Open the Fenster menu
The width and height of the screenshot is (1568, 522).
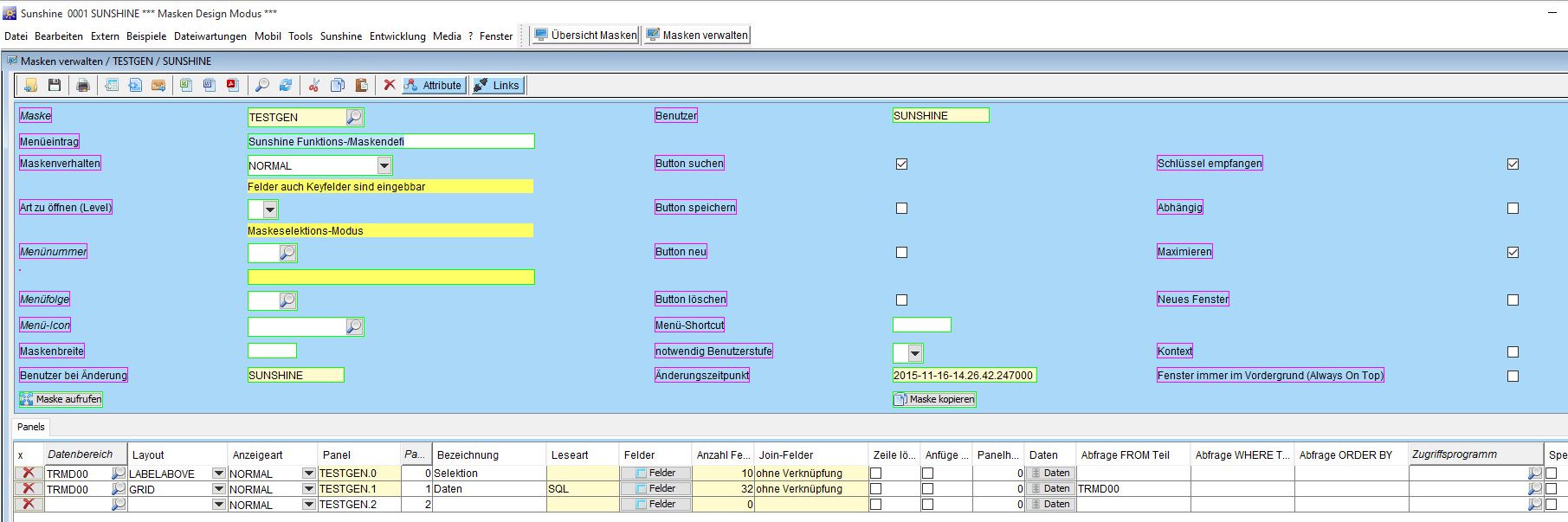coord(496,35)
